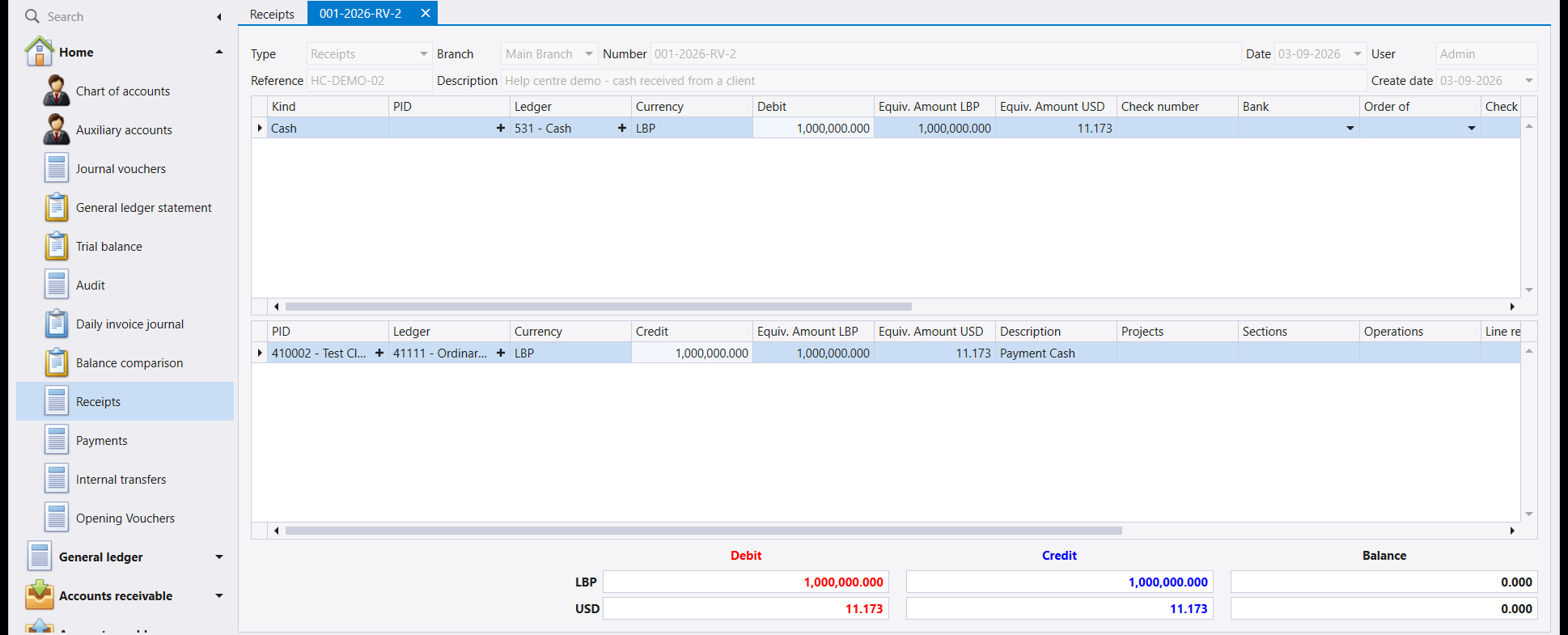
Task: Expand the Accounts receivable section
Action: coord(218,595)
